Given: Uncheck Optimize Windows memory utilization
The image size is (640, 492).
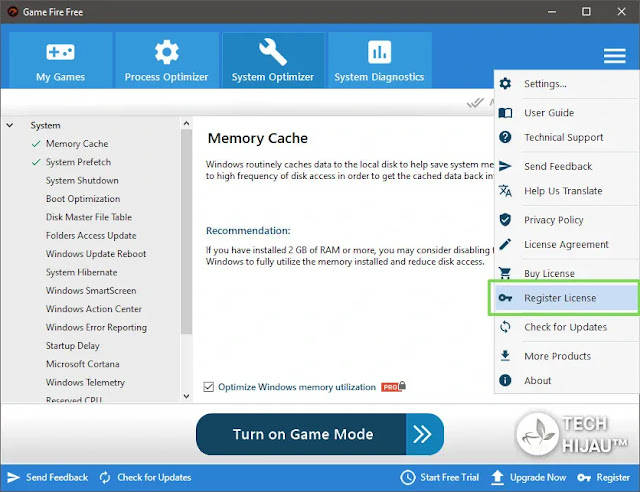Looking at the screenshot, I should coord(209,387).
